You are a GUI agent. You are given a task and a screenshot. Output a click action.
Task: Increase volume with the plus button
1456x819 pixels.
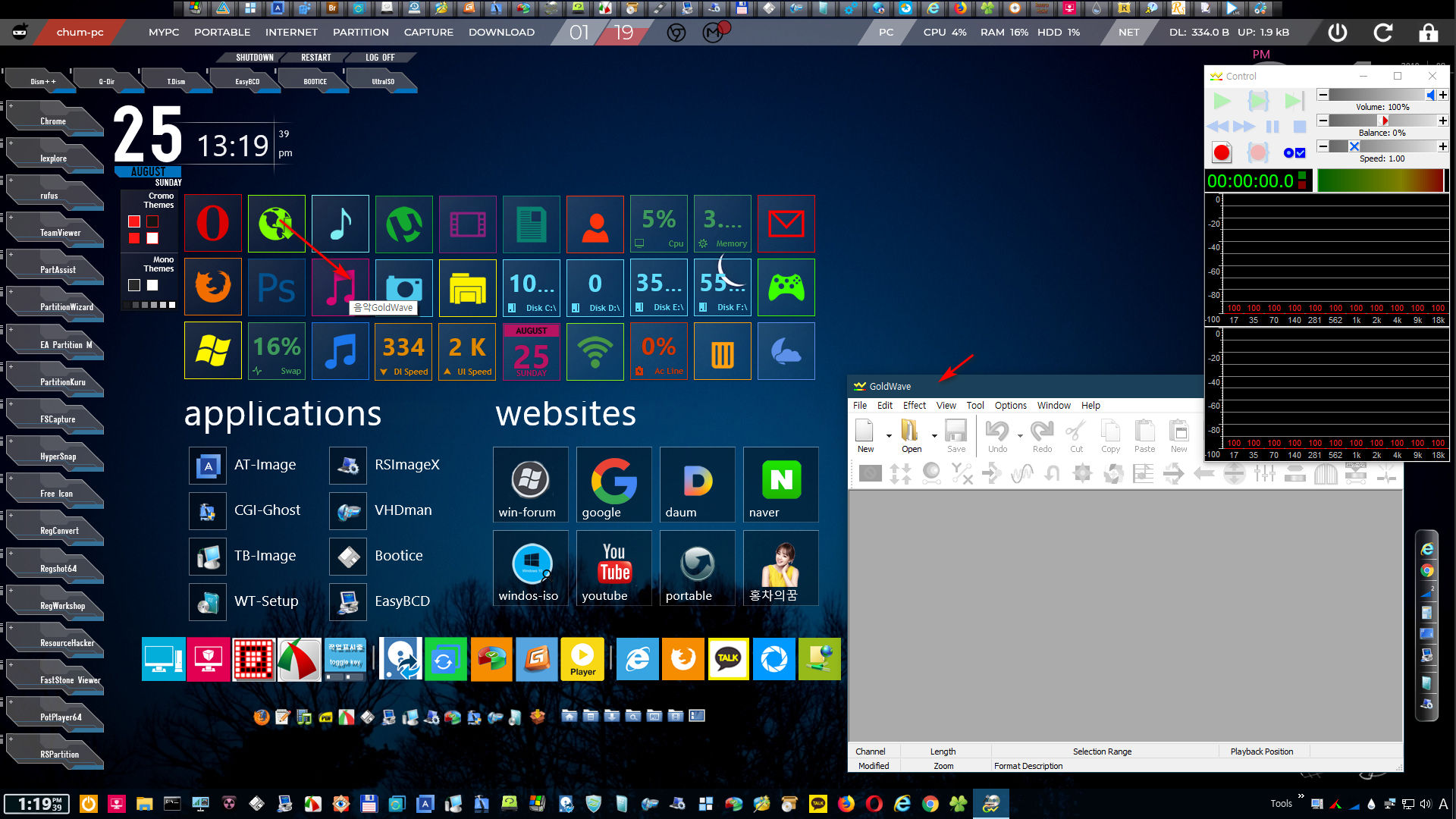1442,95
